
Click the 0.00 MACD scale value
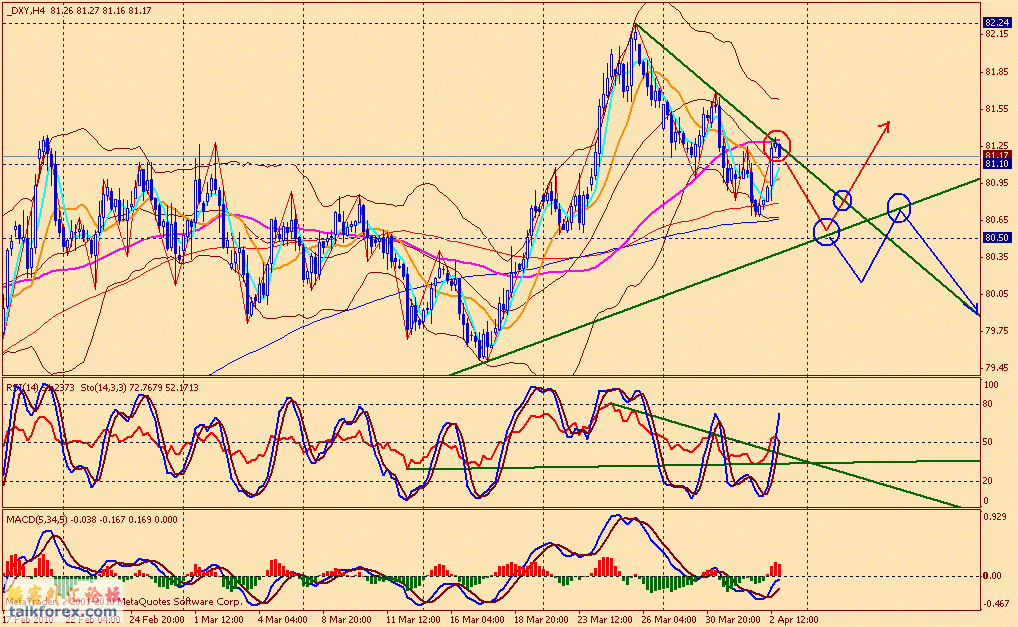click(x=993, y=576)
